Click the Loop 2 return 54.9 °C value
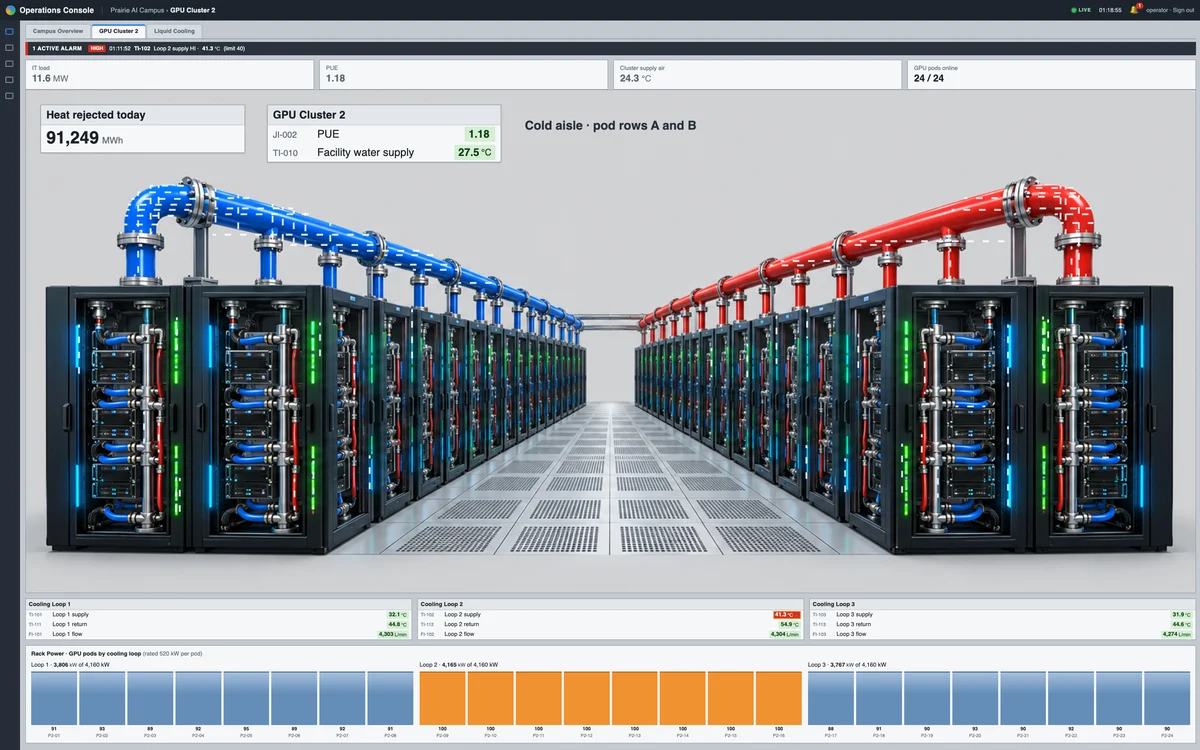 pos(789,624)
